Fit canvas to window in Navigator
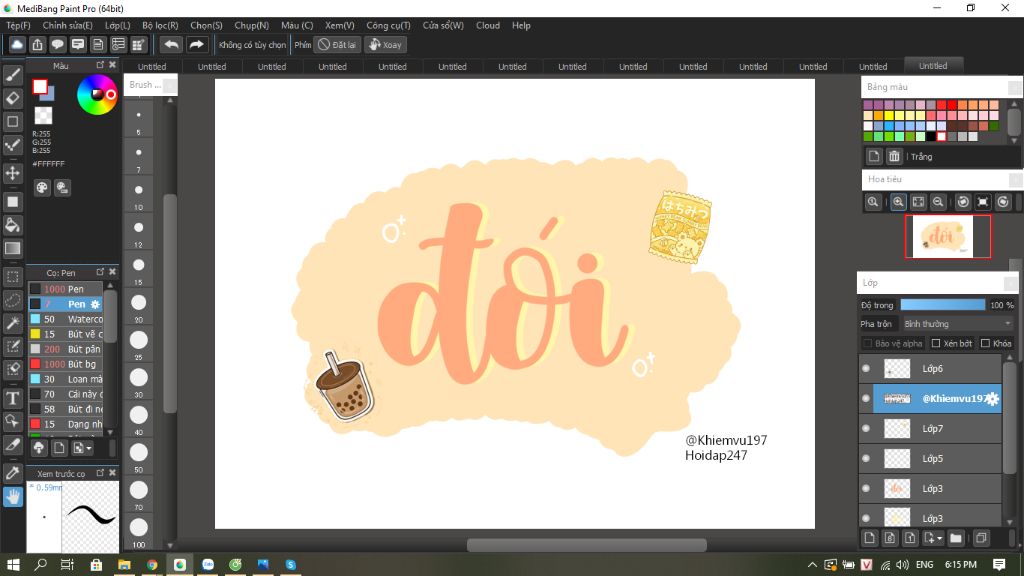Image resolution: width=1024 pixels, height=576 pixels. click(x=918, y=202)
